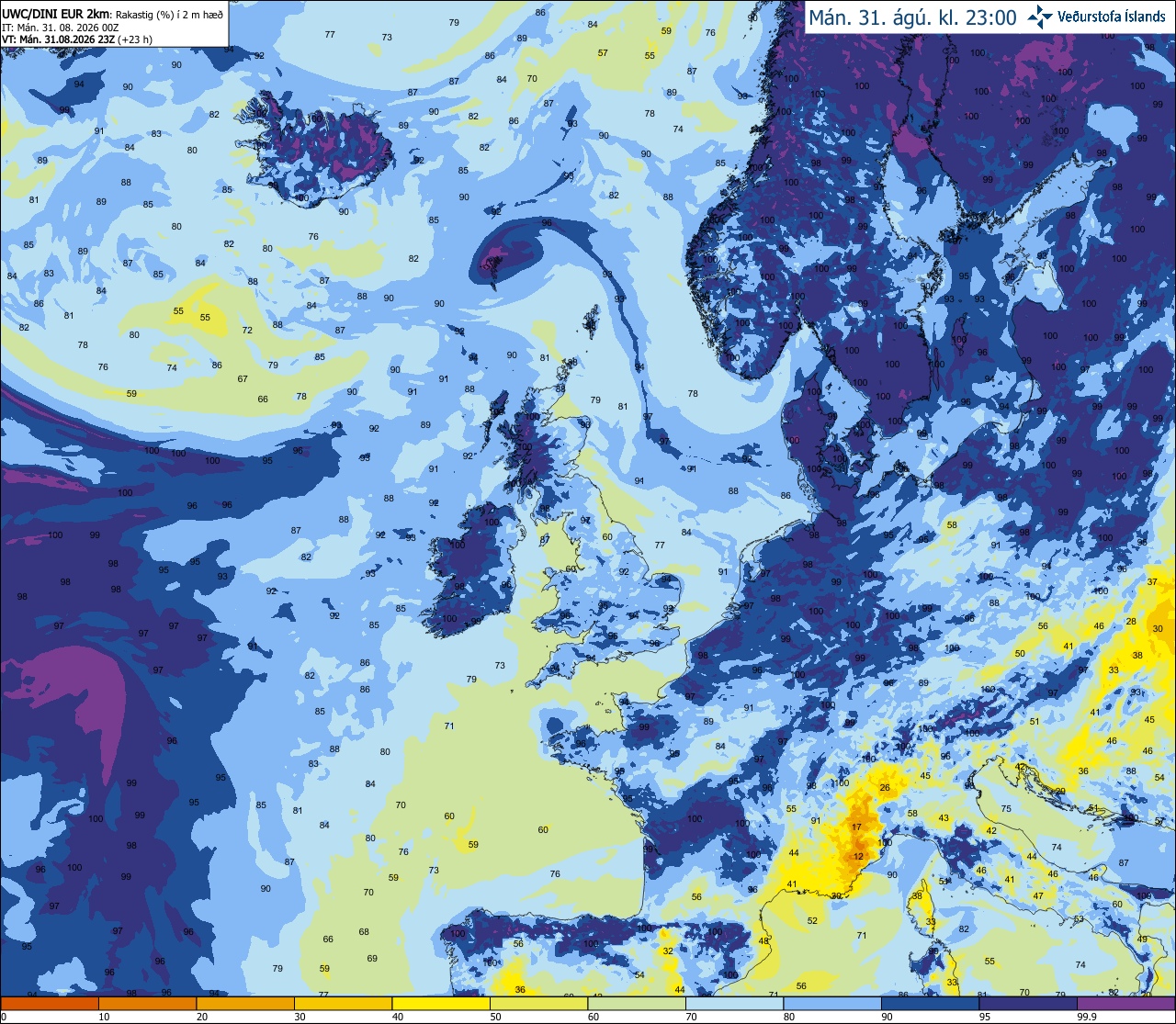Click the 12 humidity value in the Alps
The width and height of the screenshot is (1176, 1024).
tap(858, 856)
